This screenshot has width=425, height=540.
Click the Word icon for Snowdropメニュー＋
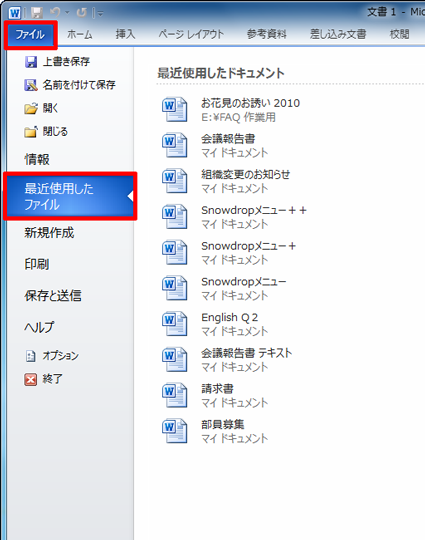(x=175, y=252)
